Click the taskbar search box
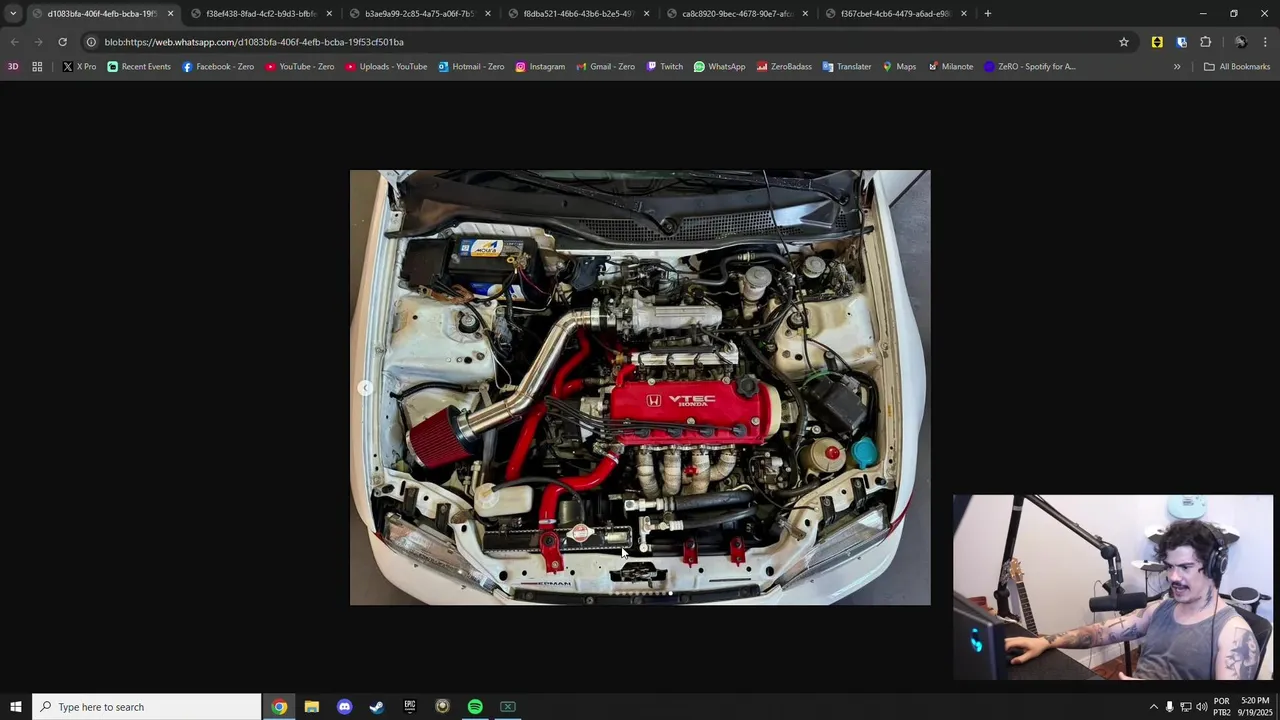Screen dimensions: 1280x720 point(147,707)
